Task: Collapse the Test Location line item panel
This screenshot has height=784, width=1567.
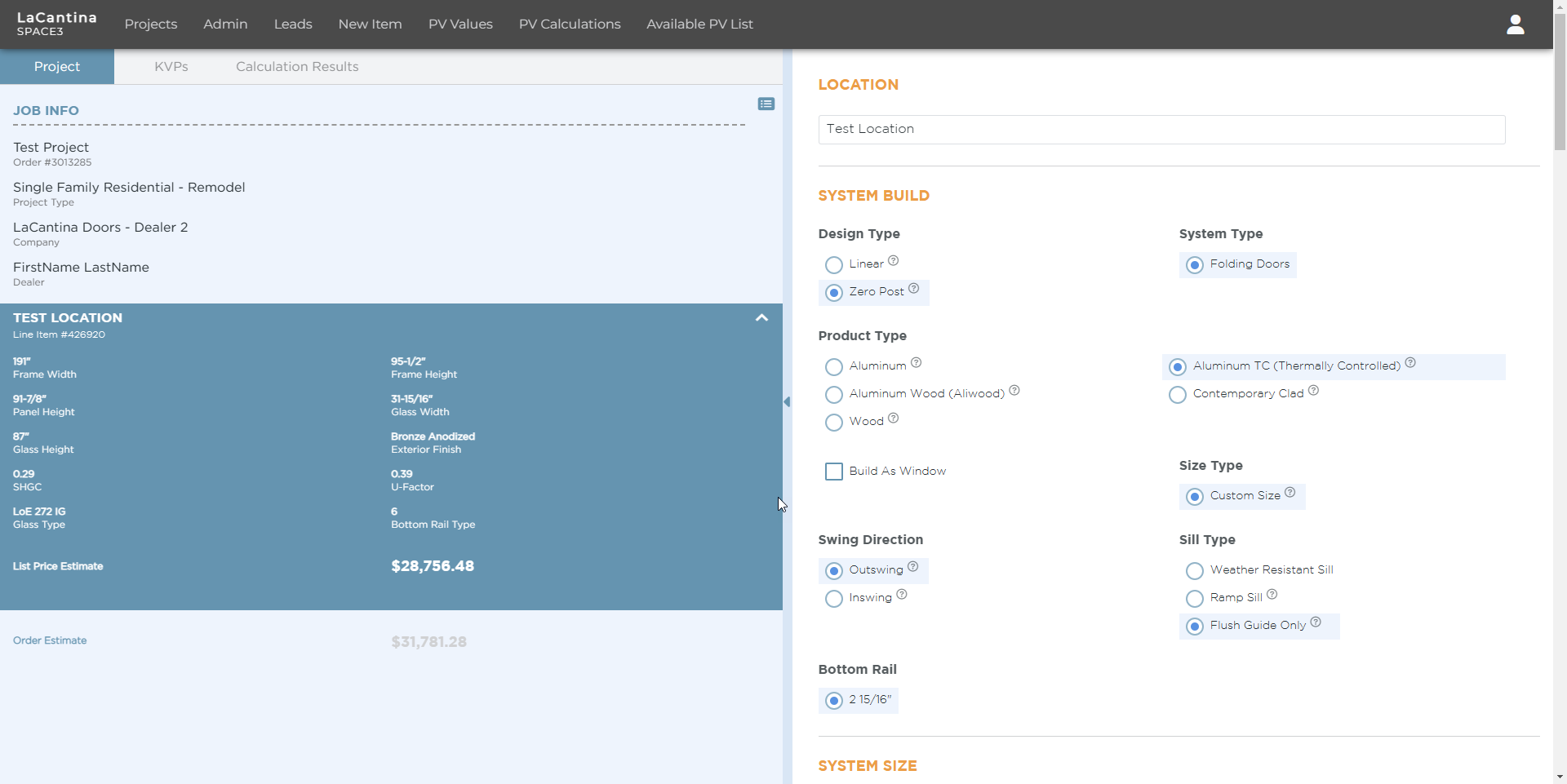Action: [x=761, y=318]
